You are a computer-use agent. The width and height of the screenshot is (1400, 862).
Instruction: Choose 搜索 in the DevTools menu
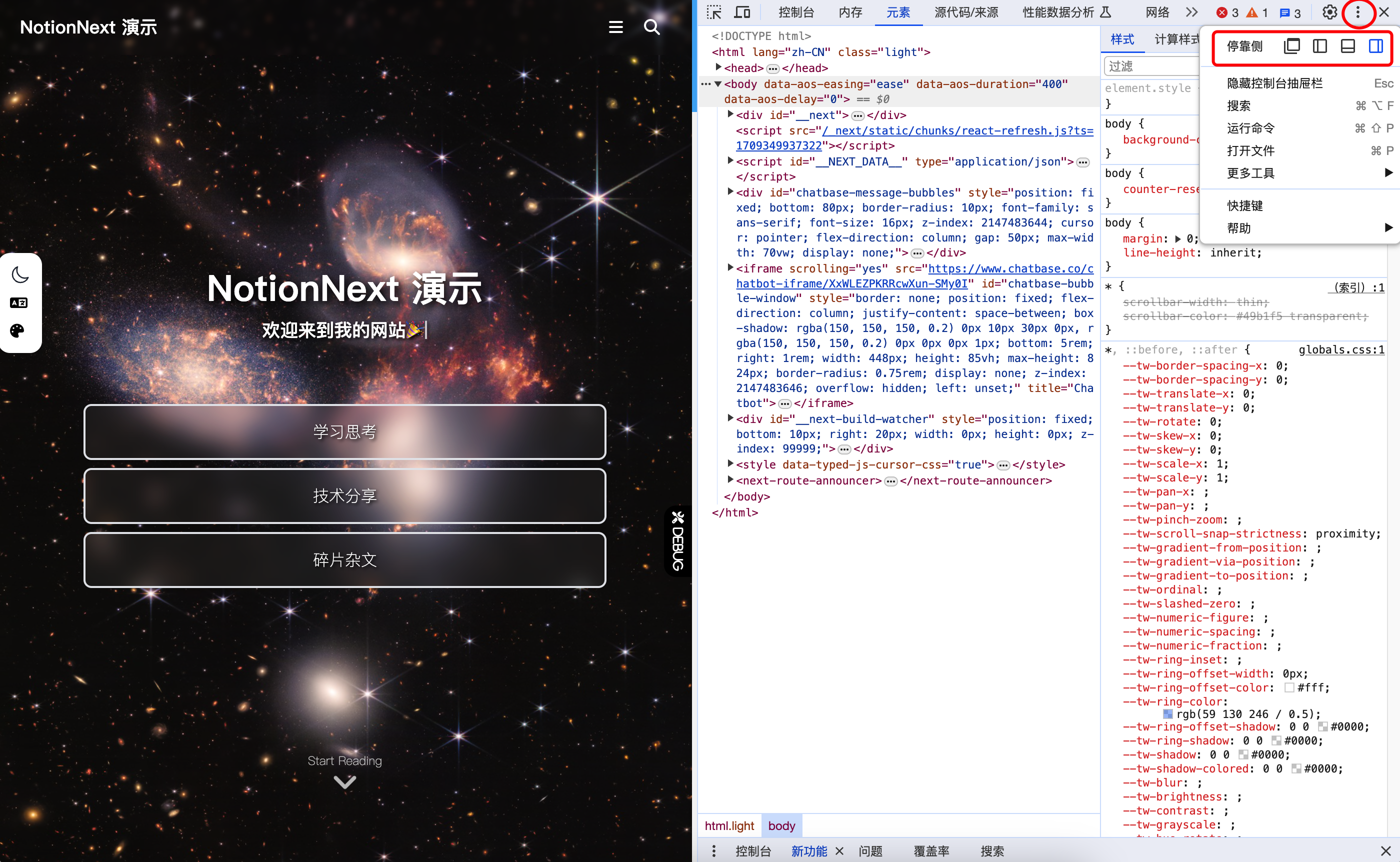[1300, 106]
